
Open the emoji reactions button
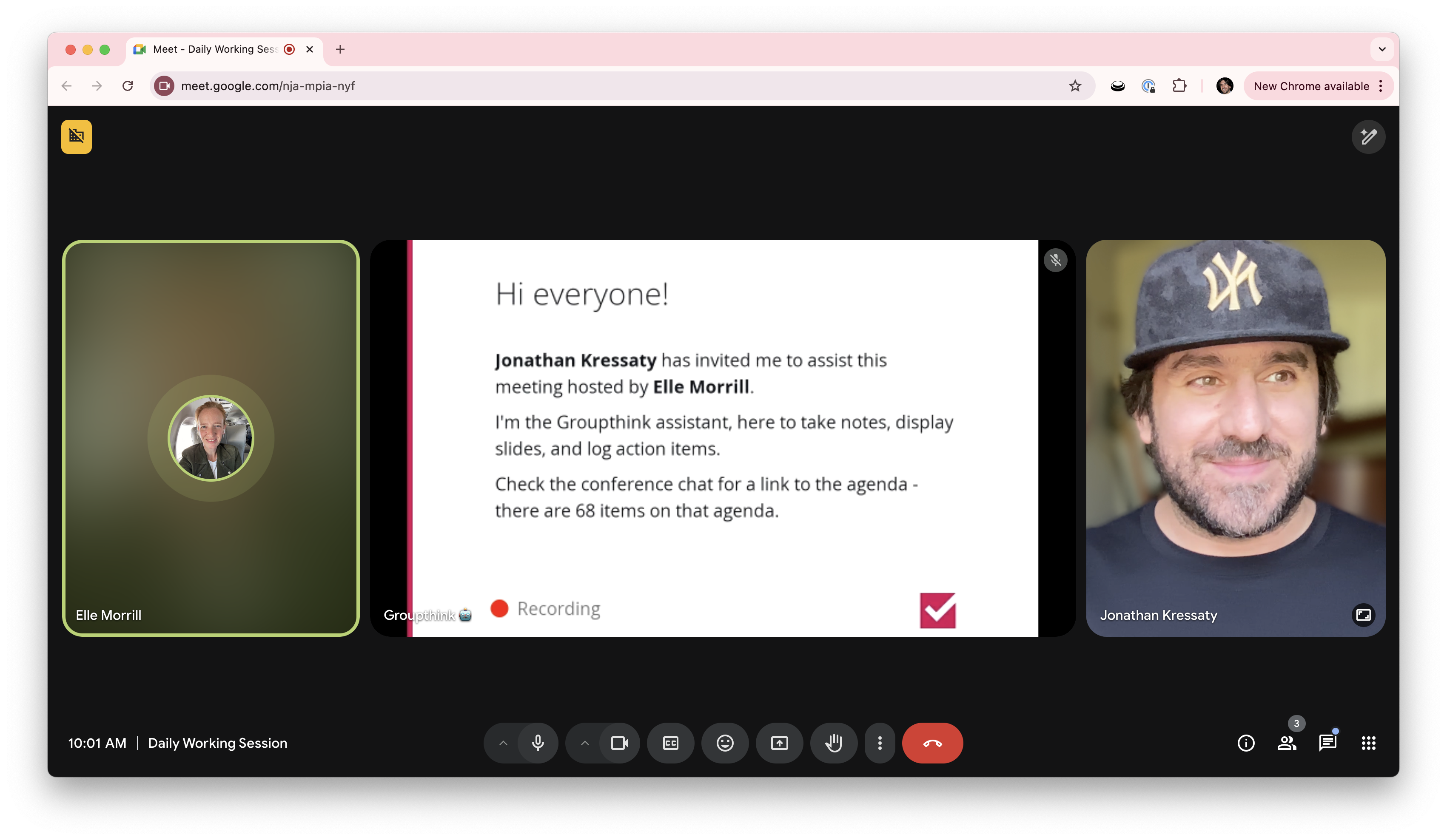pyautogui.click(x=725, y=743)
